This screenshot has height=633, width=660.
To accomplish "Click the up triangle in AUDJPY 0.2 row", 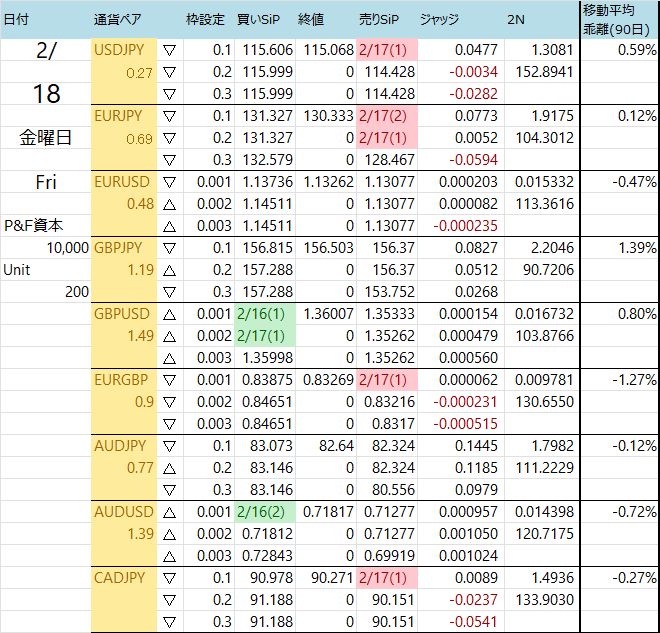I will tap(169, 468).
